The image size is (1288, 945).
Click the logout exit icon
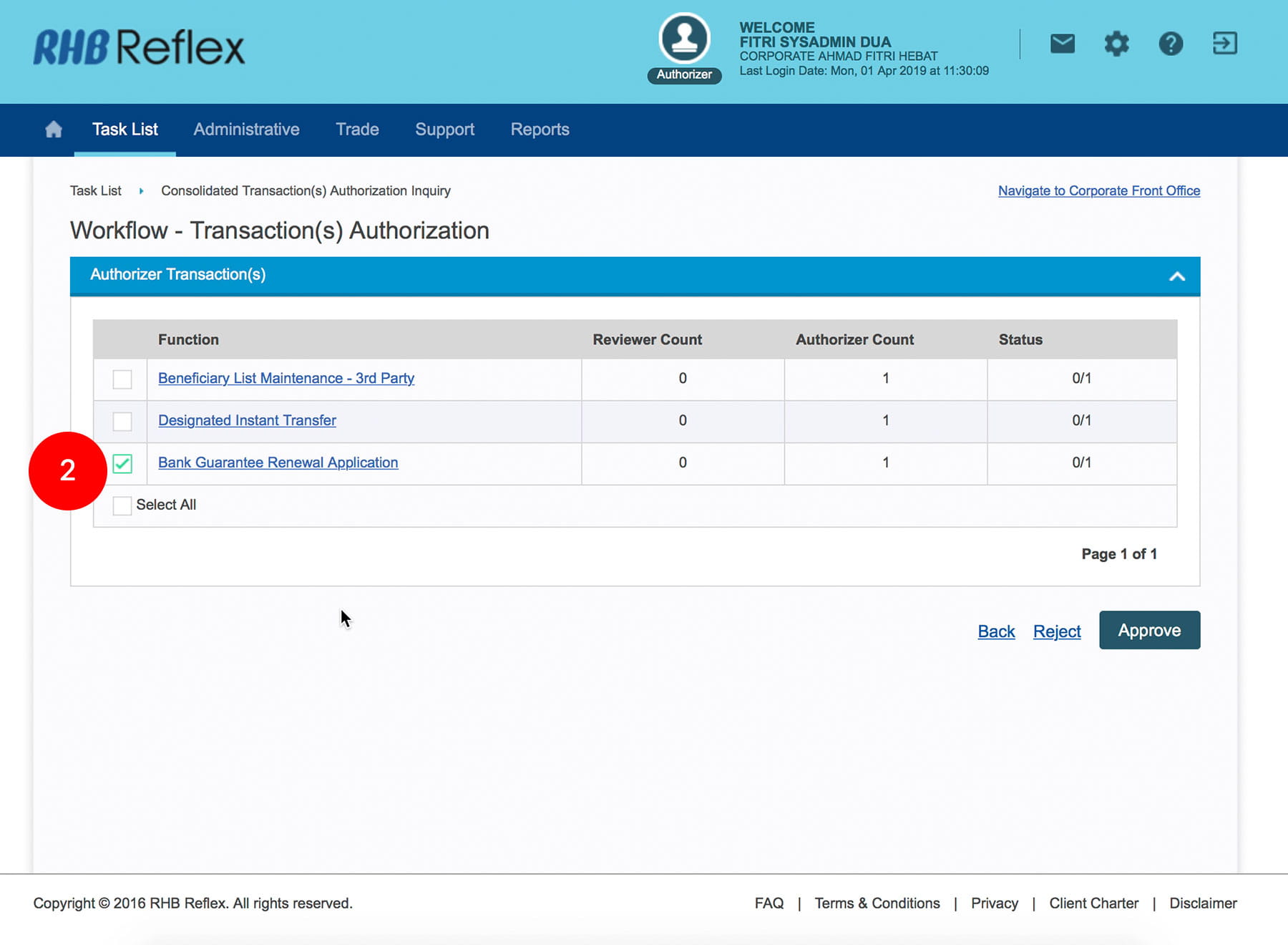coord(1224,44)
